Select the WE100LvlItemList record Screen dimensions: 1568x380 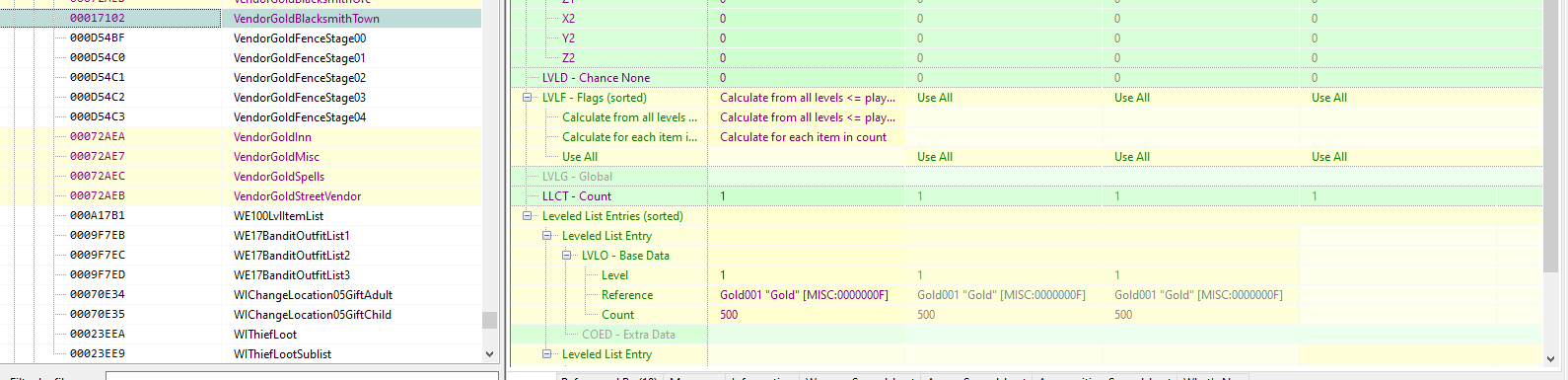(x=278, y=216)
